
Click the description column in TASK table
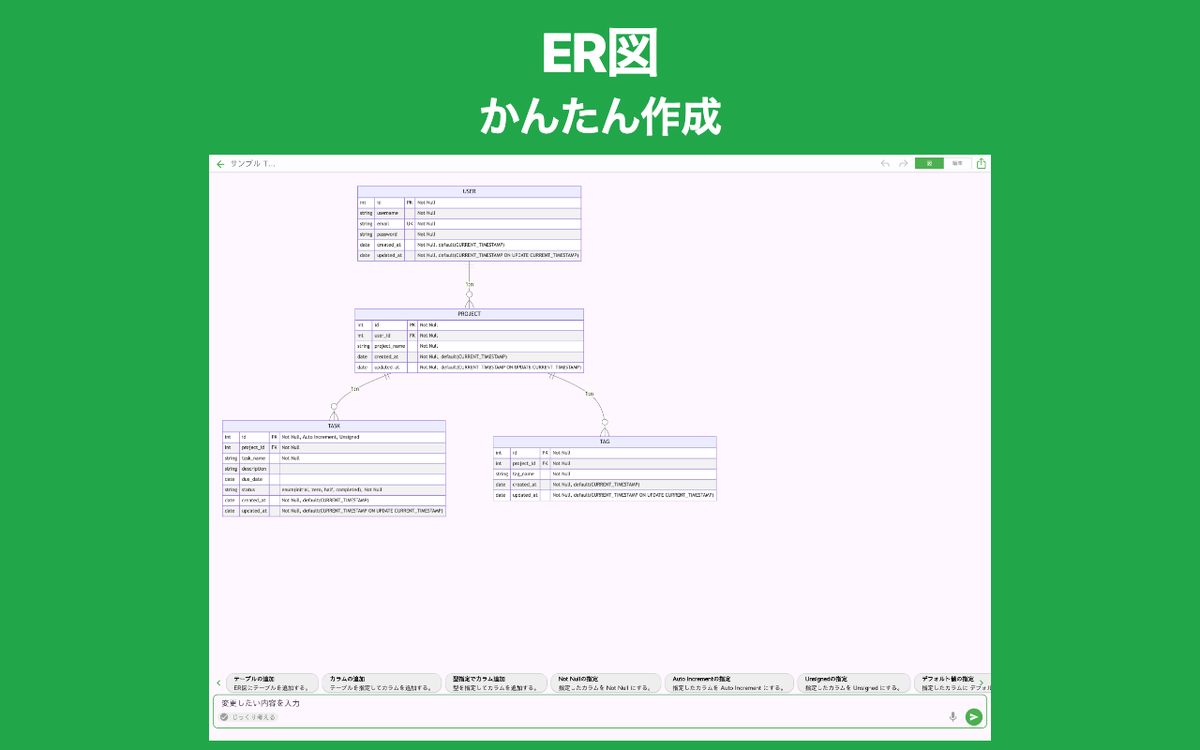[254, 468]
